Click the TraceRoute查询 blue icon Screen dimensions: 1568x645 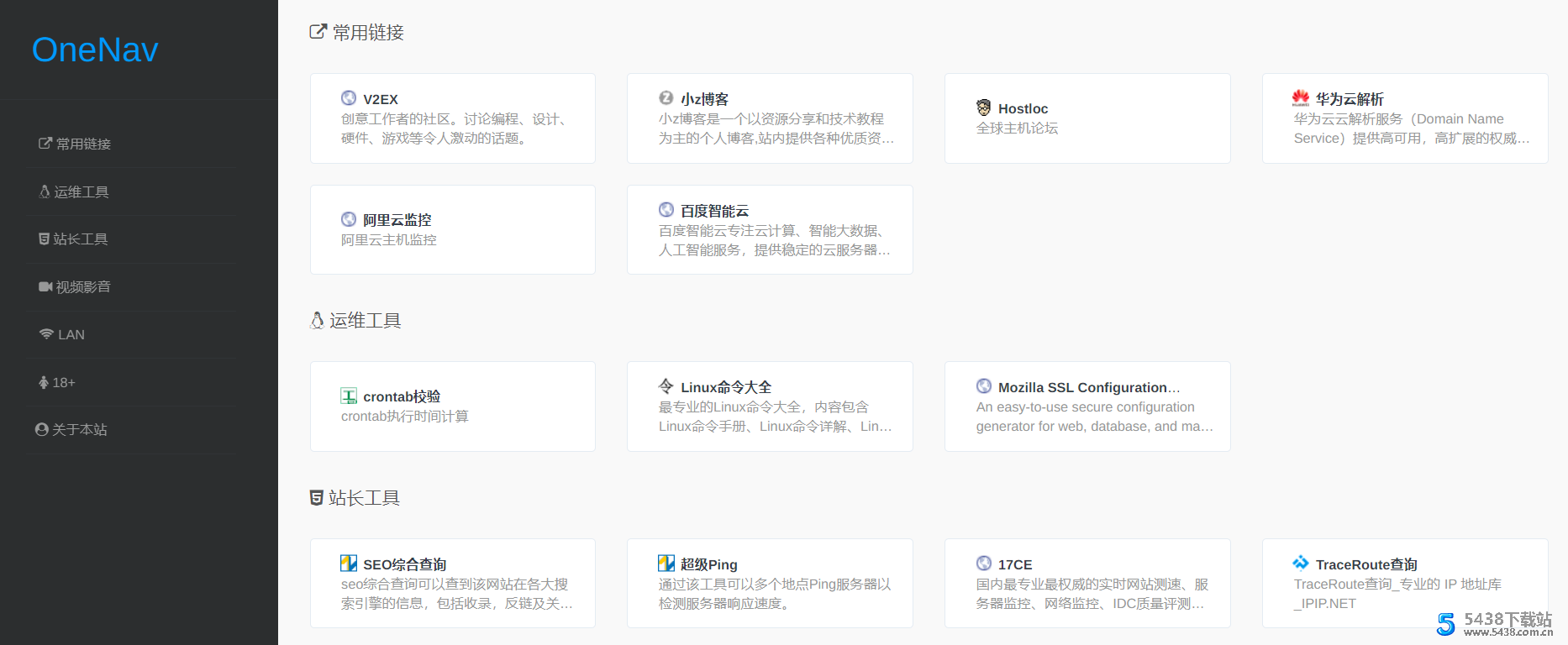coord(1301,564)
